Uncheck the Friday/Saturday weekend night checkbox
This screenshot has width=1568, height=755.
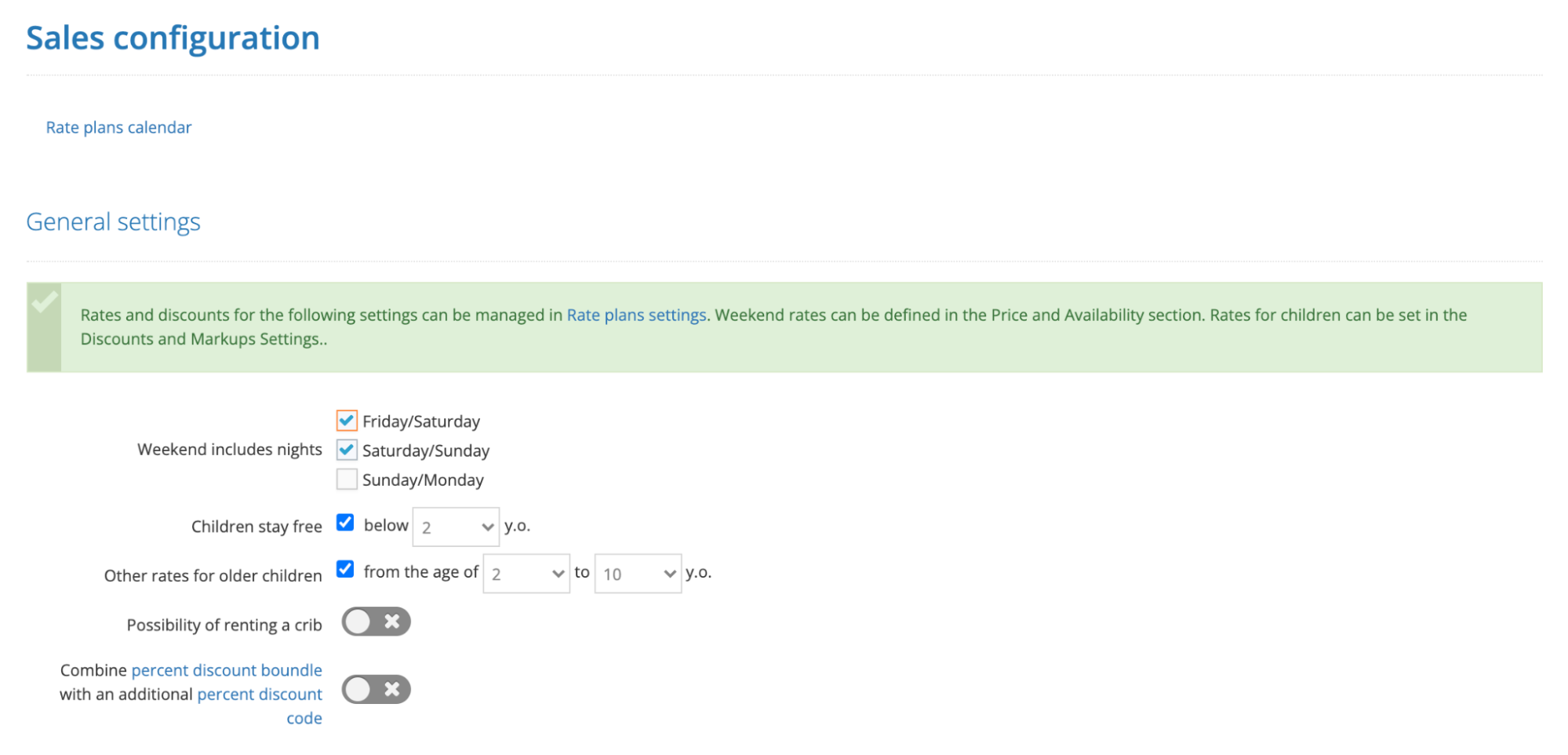tap(347, 421)
